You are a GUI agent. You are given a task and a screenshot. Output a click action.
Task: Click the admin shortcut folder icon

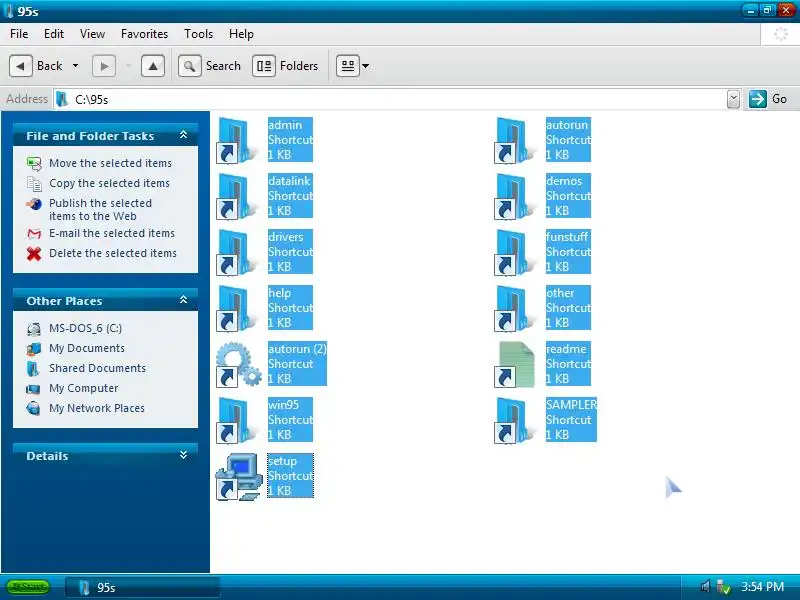coord(238,140)
